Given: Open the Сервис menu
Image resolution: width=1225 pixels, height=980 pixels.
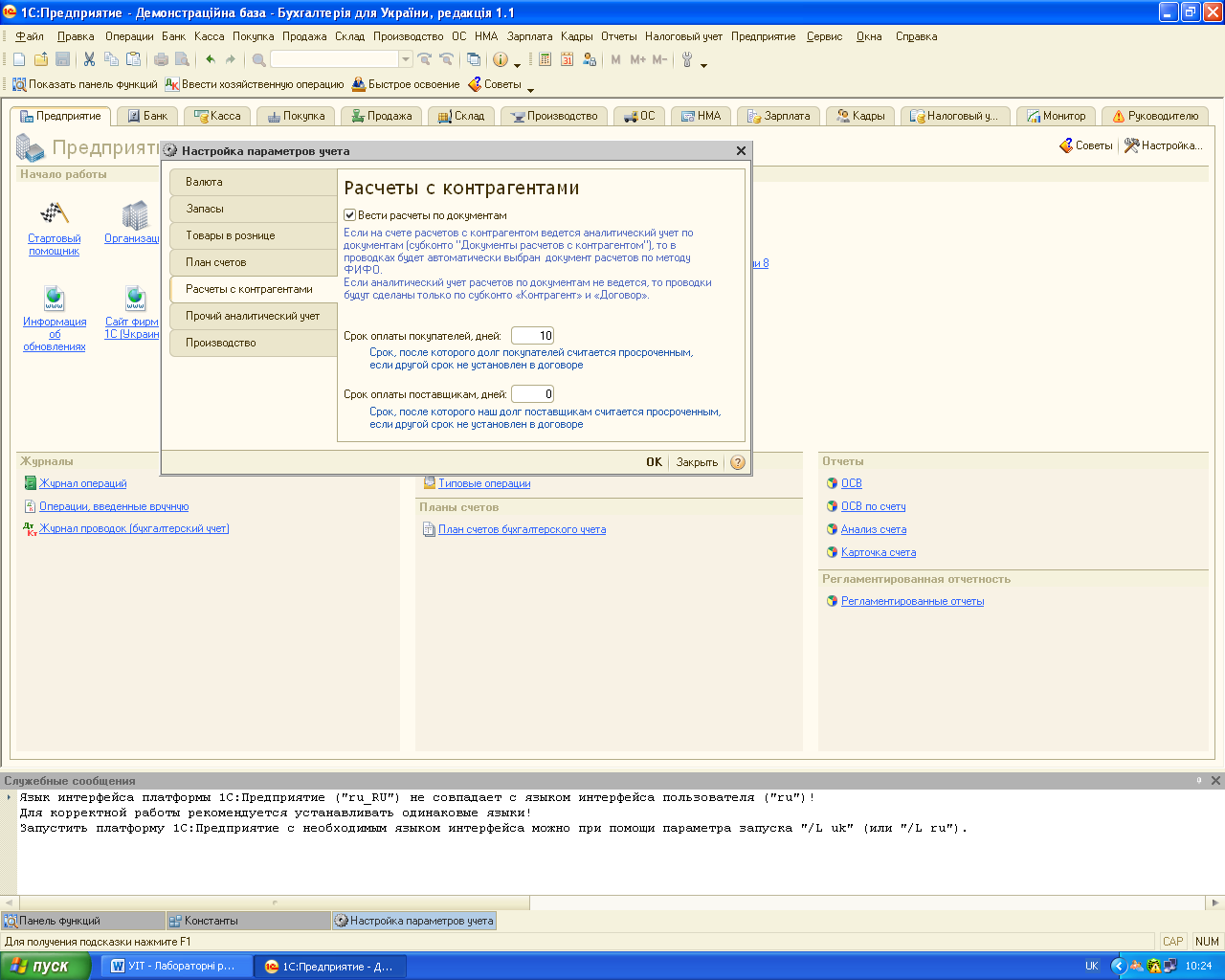Looking at the screenshot, I should point(824,36).
